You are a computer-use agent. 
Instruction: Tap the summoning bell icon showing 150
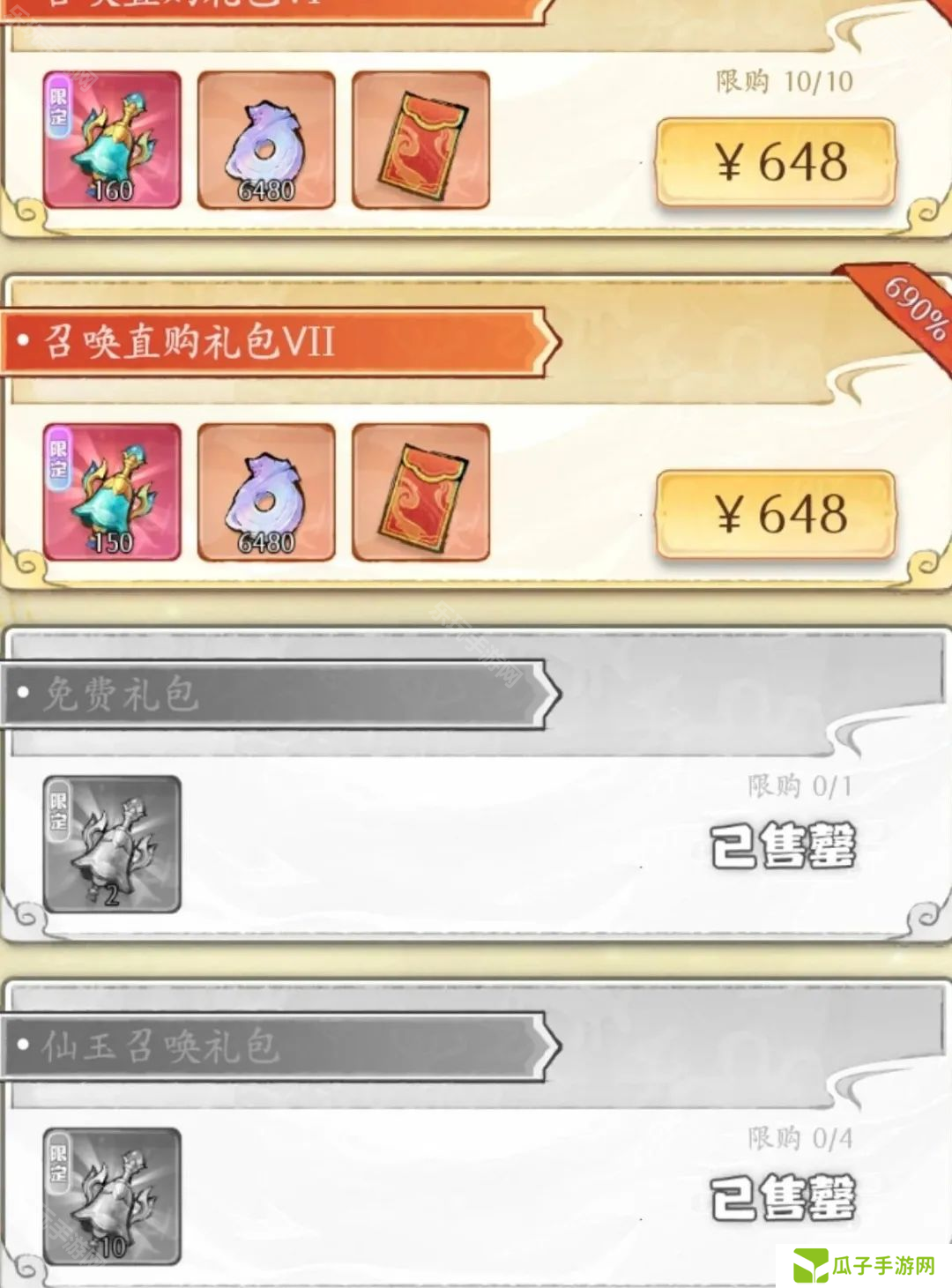point(112,492)
